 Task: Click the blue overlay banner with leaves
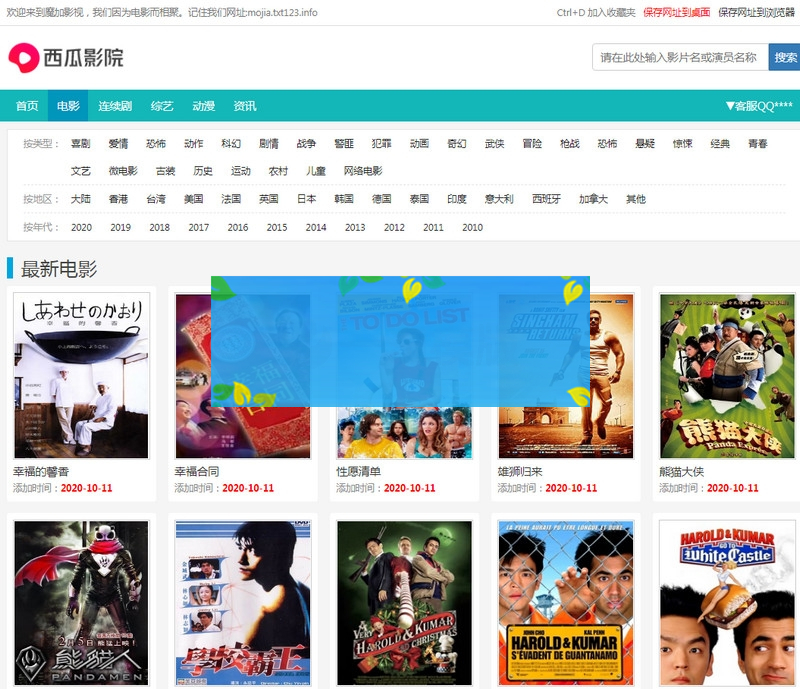click(x=400, y=341)
